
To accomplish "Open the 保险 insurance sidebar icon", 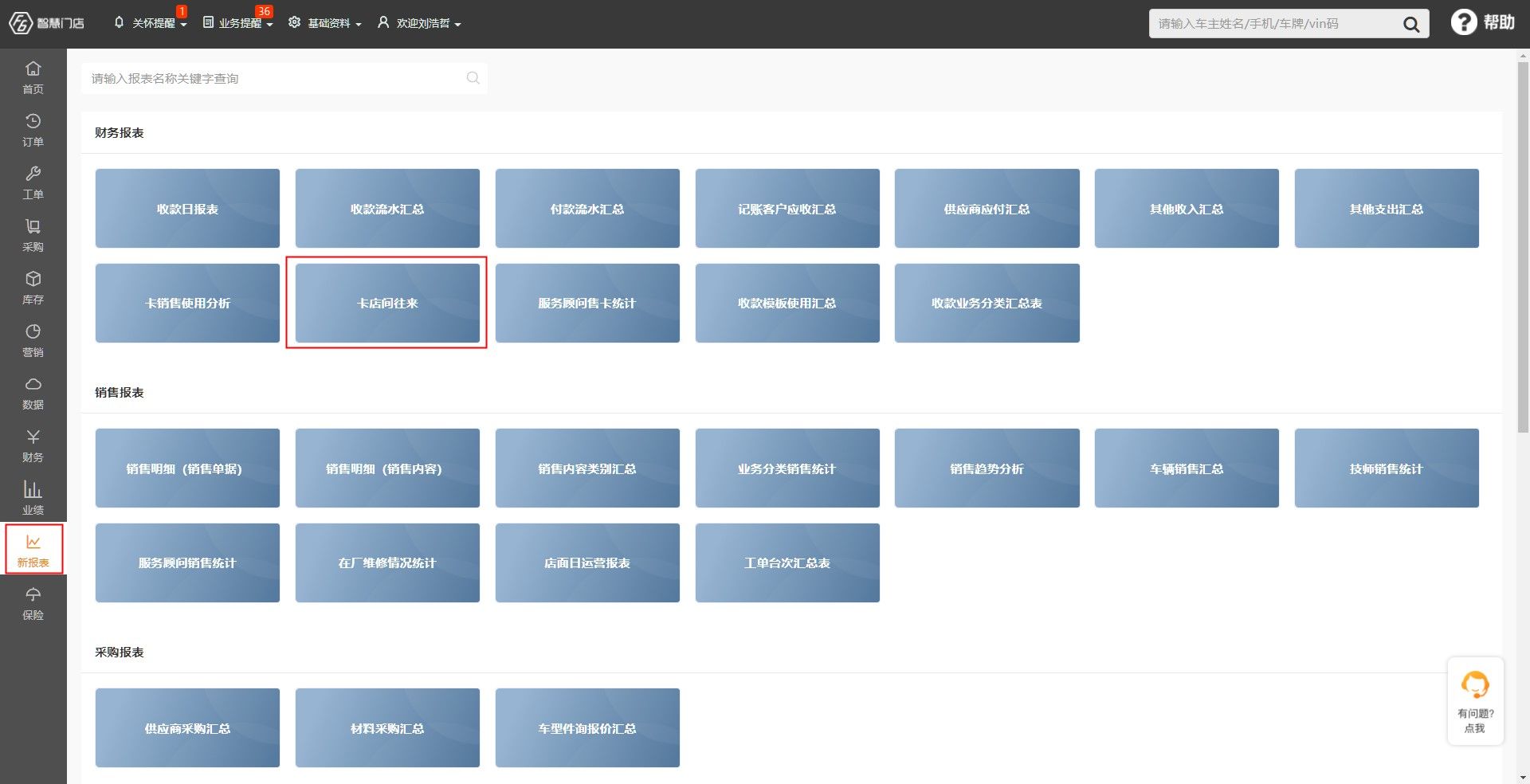I will pyautogui.click(x=33, y=603).
